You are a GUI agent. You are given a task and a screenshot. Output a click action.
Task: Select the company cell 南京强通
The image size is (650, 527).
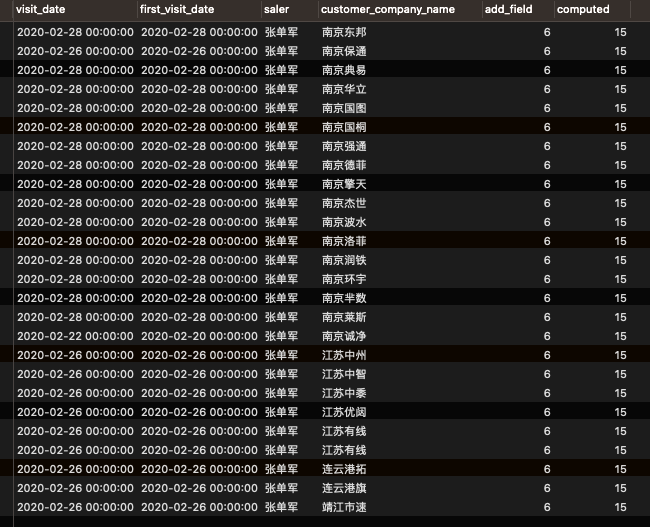[344, 146]
